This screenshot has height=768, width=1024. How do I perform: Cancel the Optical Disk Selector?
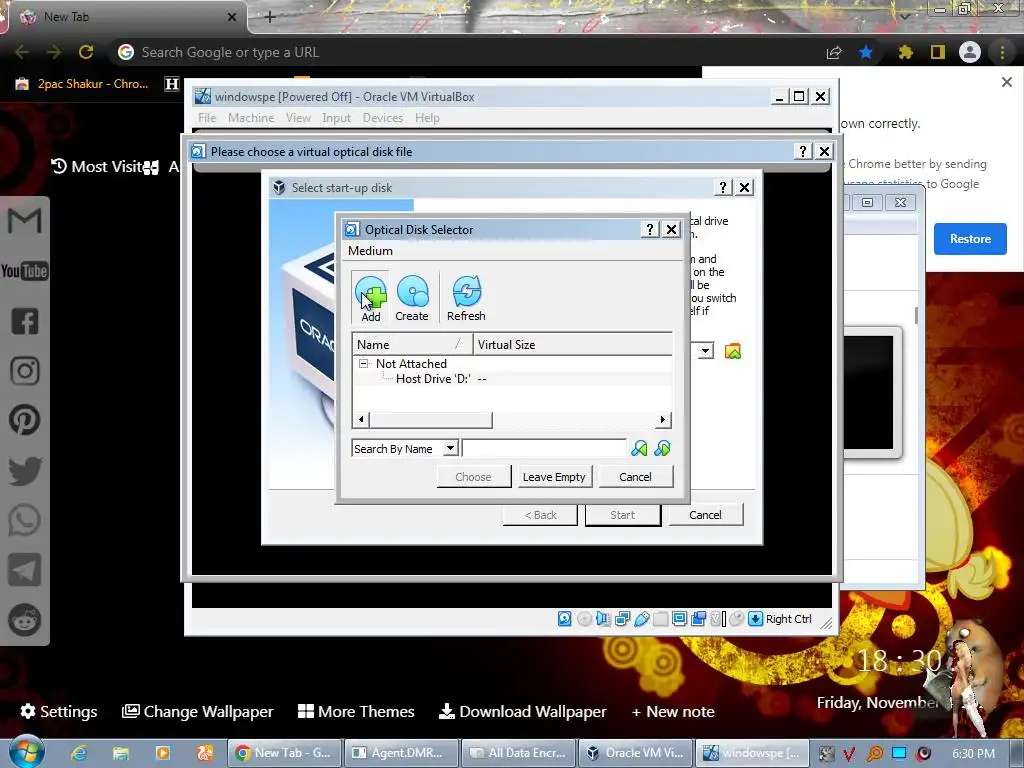[x=635, y=477]
